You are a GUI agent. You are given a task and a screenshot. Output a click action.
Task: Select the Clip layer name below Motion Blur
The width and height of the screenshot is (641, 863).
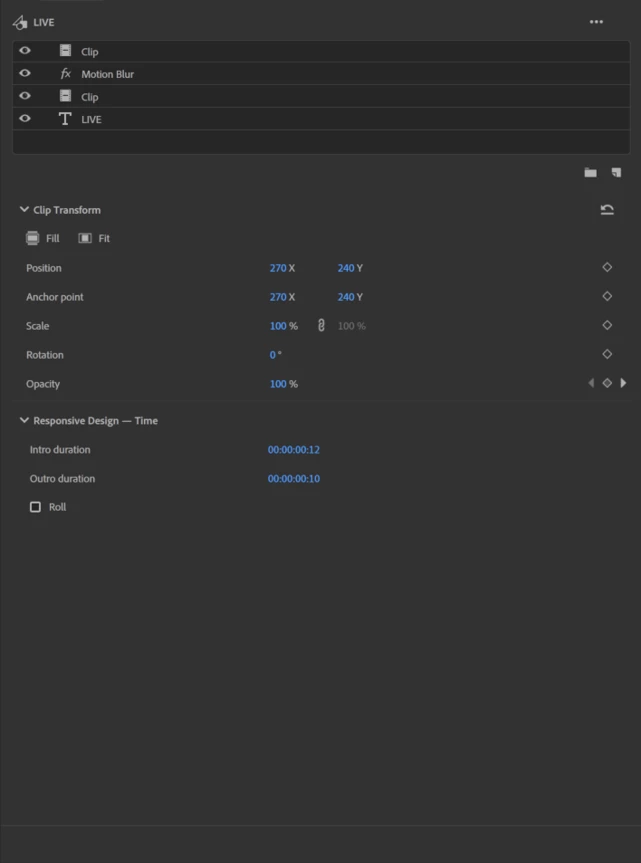[90, 97]
